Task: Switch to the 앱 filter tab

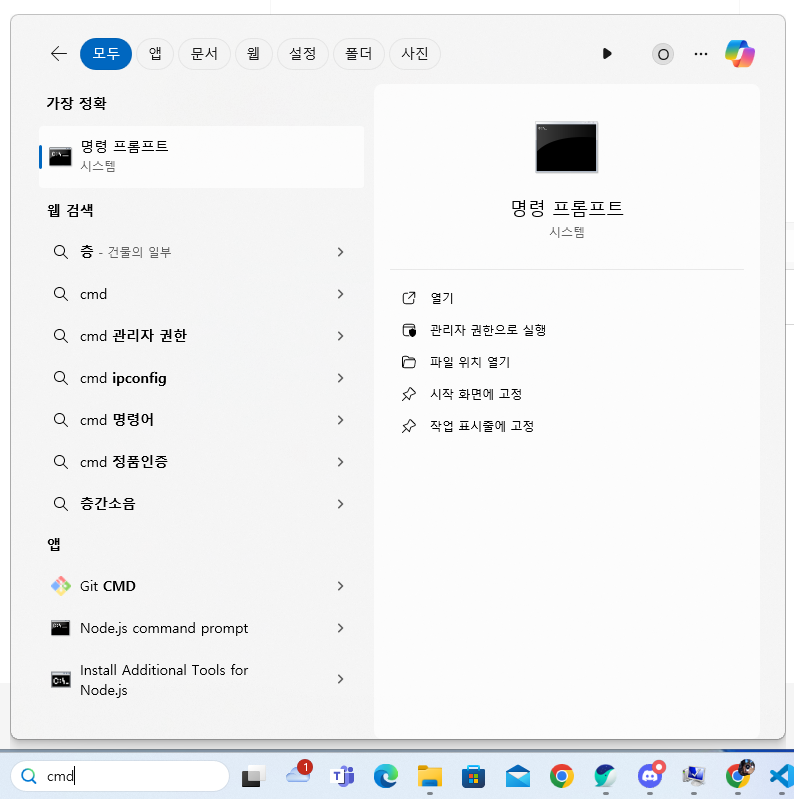Action: click(155, 54)
